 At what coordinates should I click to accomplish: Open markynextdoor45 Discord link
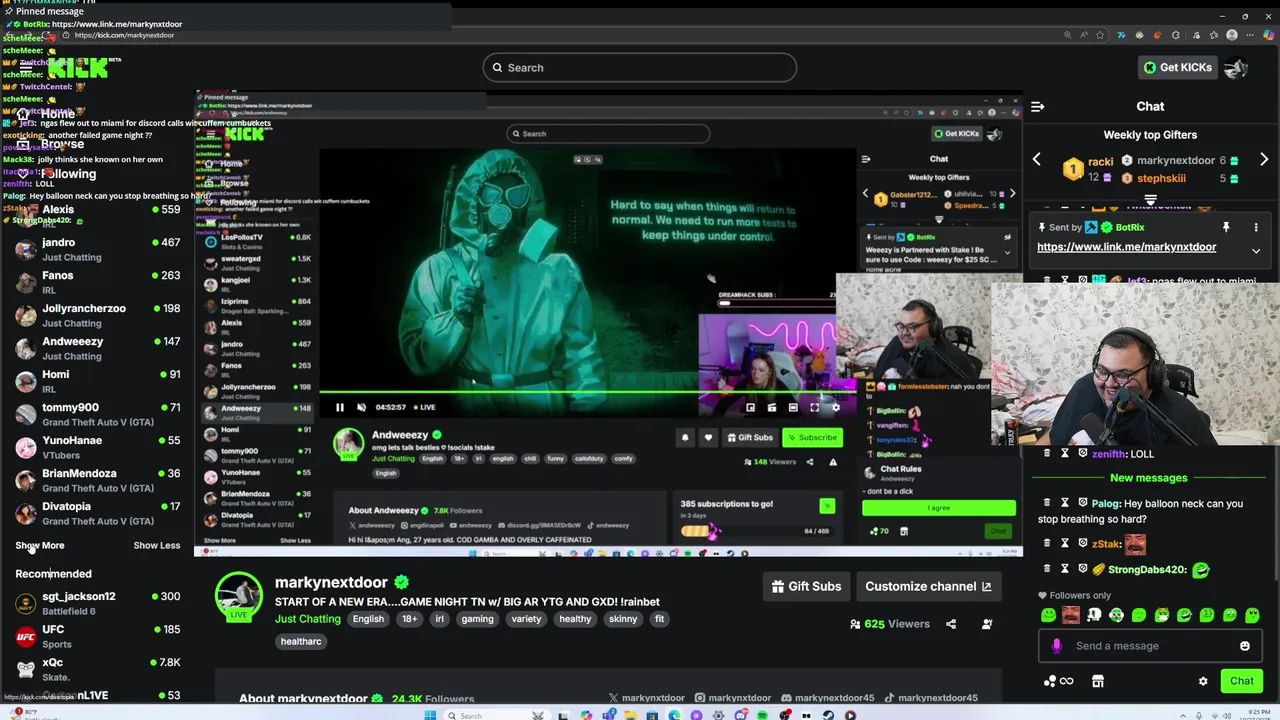[x=827, y=698]
